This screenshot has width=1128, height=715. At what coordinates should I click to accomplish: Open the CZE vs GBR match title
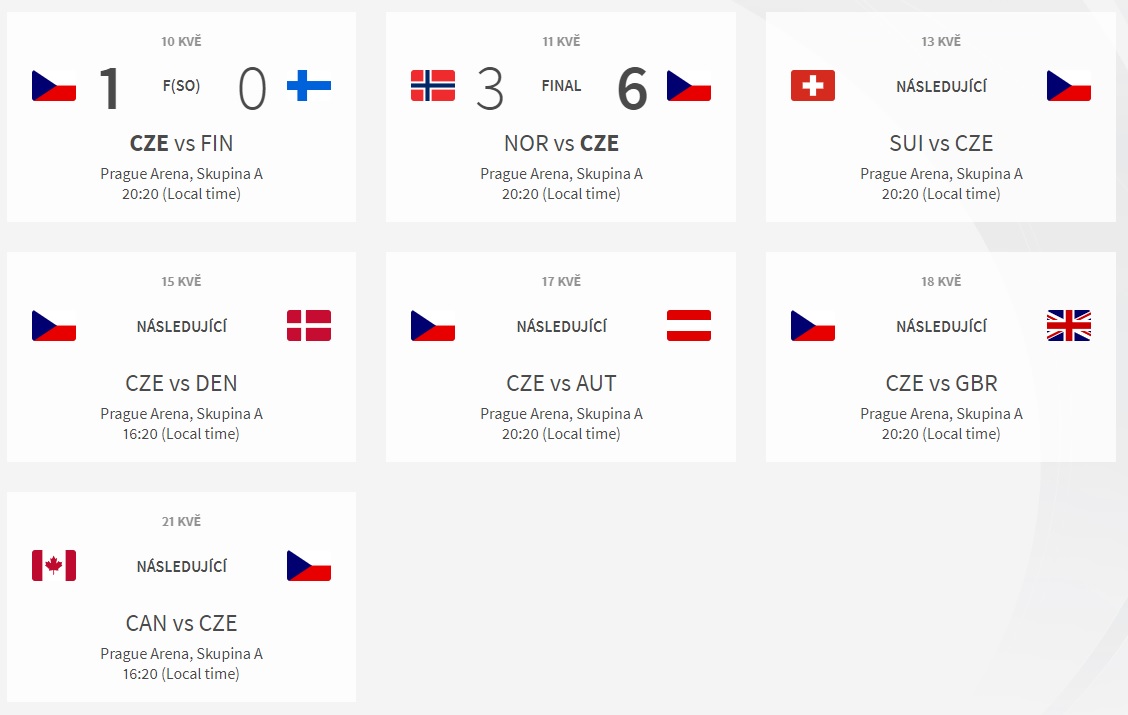941,383
